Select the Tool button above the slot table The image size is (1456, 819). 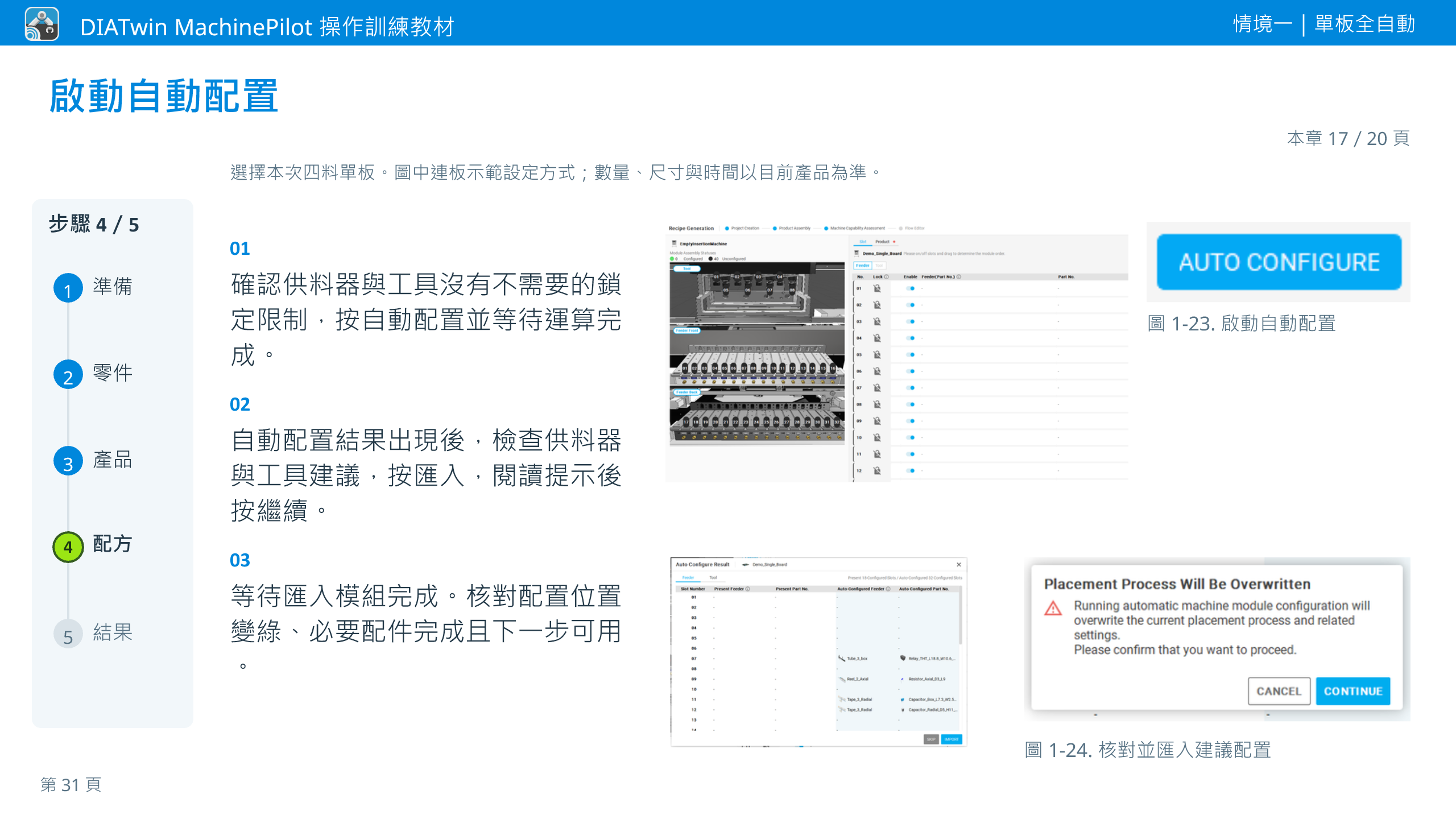pyautogui.click(x=879, y=266)
